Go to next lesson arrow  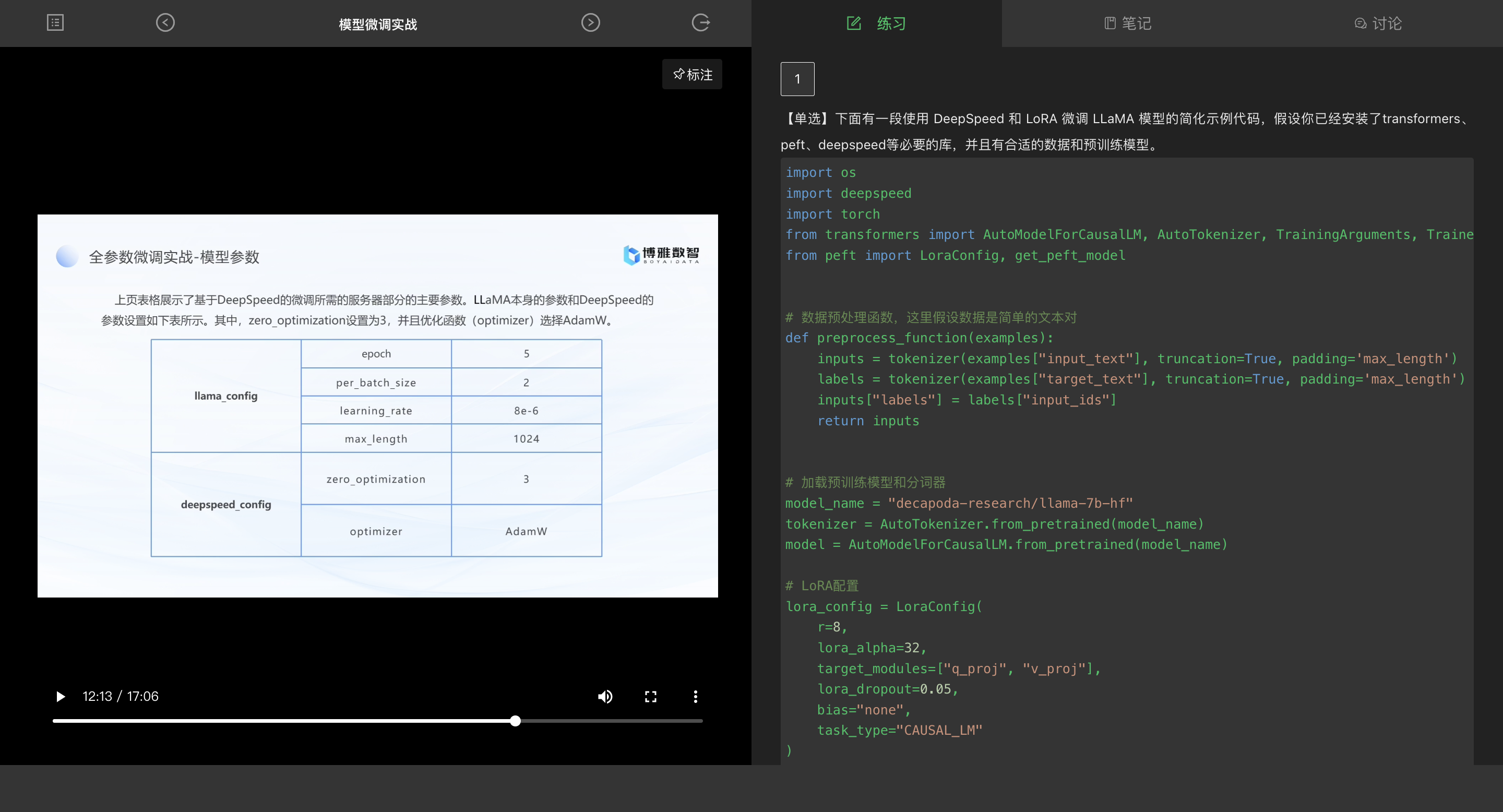pyautogui.click(x=590, y=23)
